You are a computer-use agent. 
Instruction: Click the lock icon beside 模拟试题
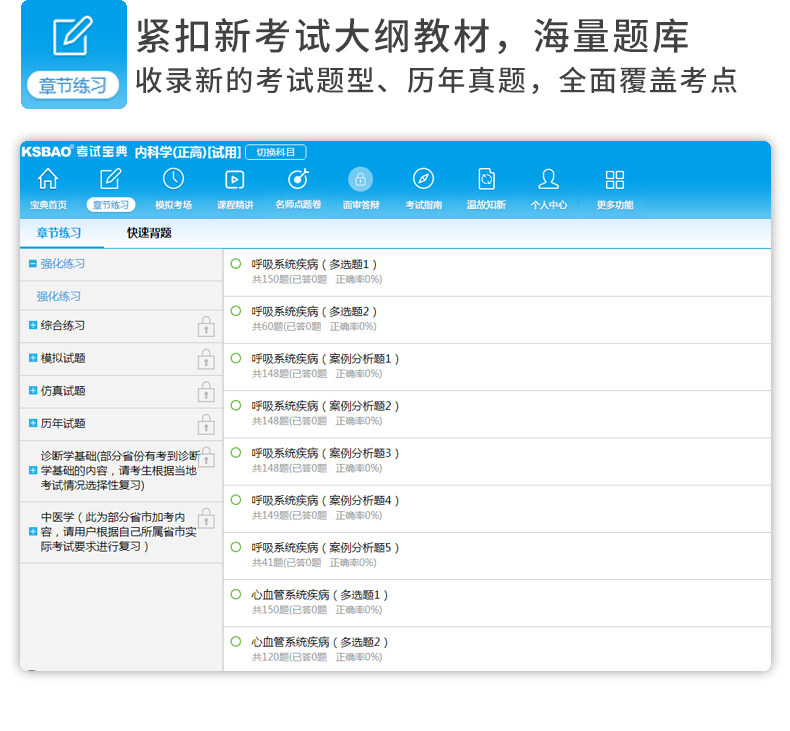tap(206, 359)
